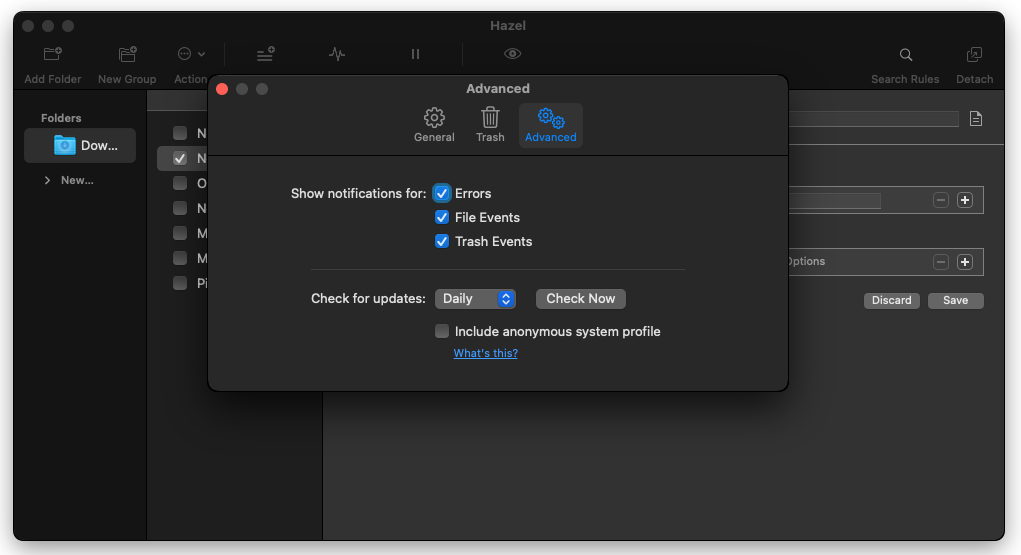
Task: Click the pause icon in toolbar
Action: coord(415,54)
